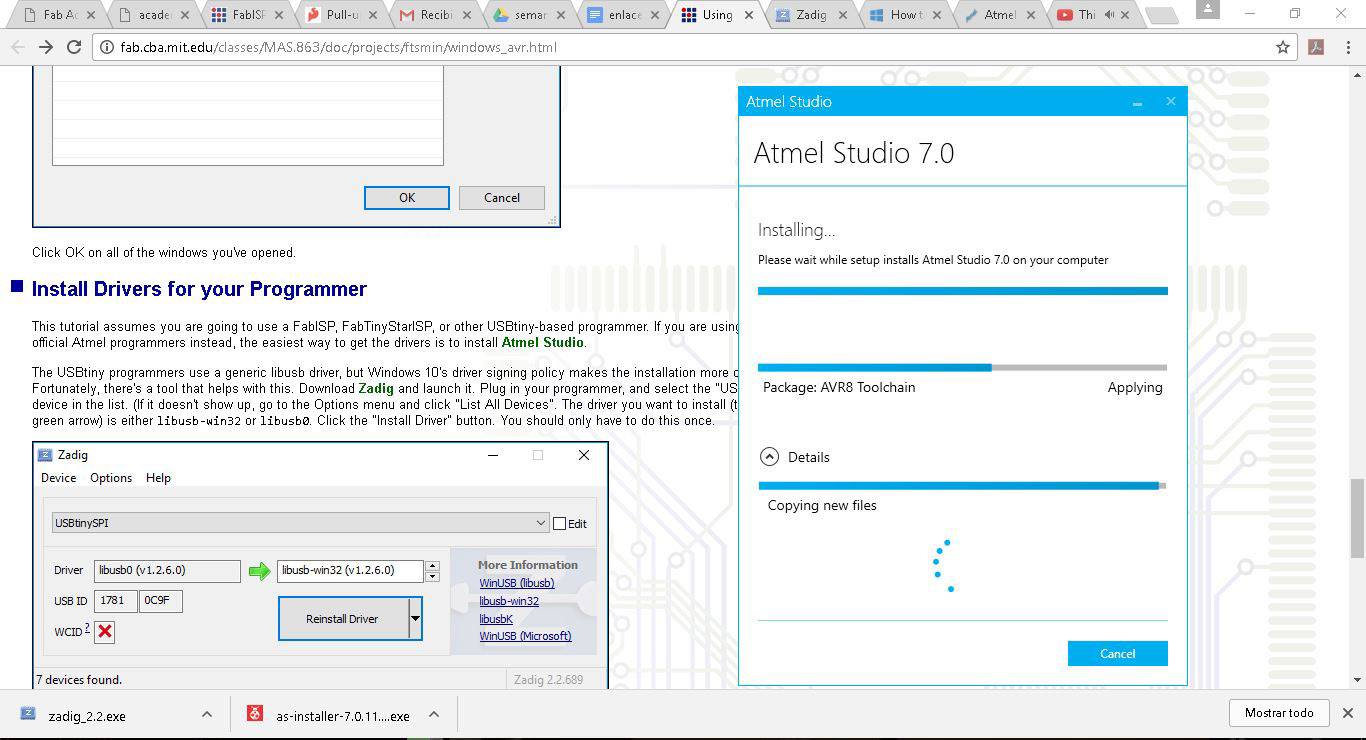The width and height of the screenshot is (1366, 740).
Task: Open the zadig_2.2.exe downloaded file
Action: [87, 716]
